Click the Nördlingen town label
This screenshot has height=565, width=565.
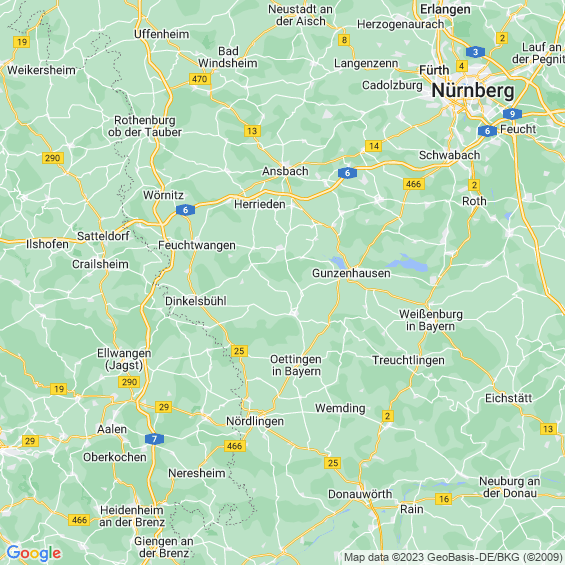point(255,421)
